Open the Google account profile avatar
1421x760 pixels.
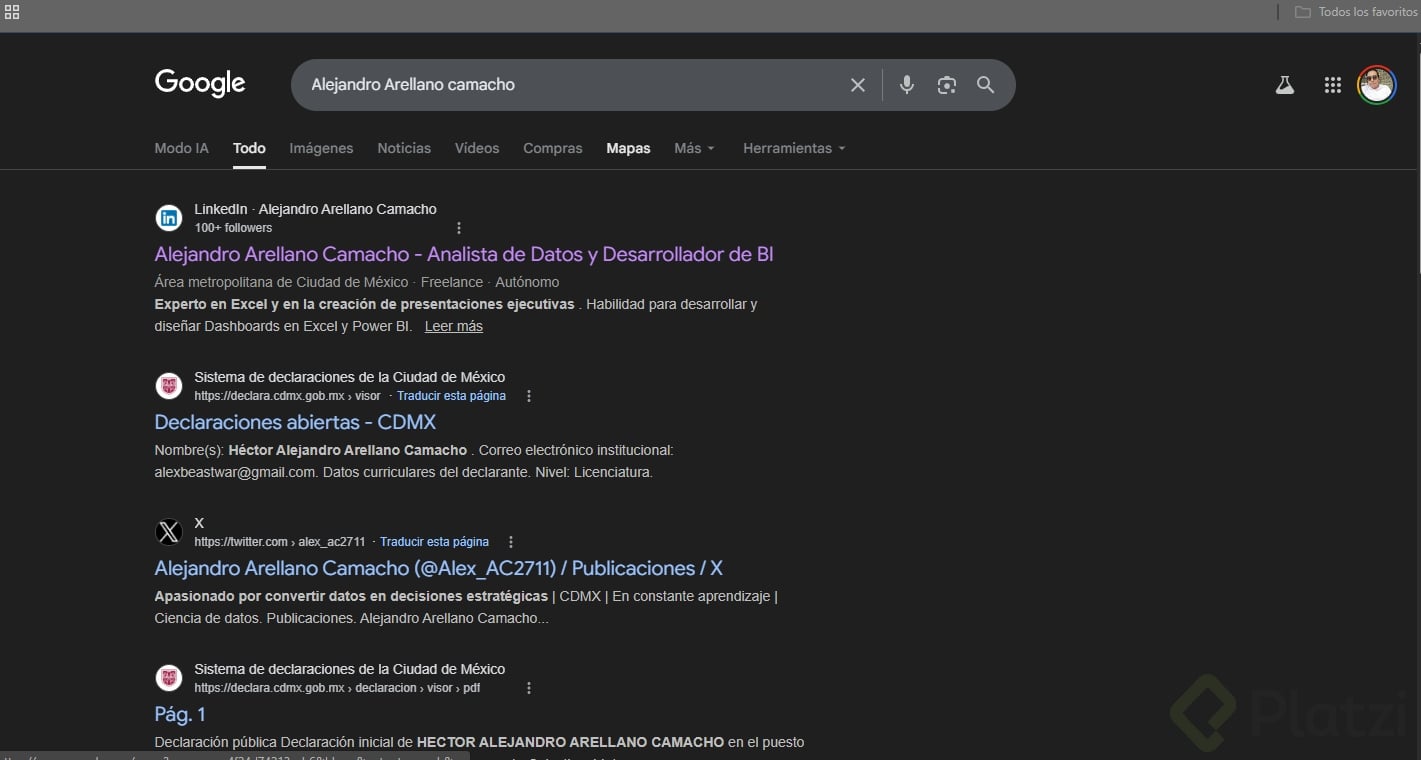[1377, 85]
